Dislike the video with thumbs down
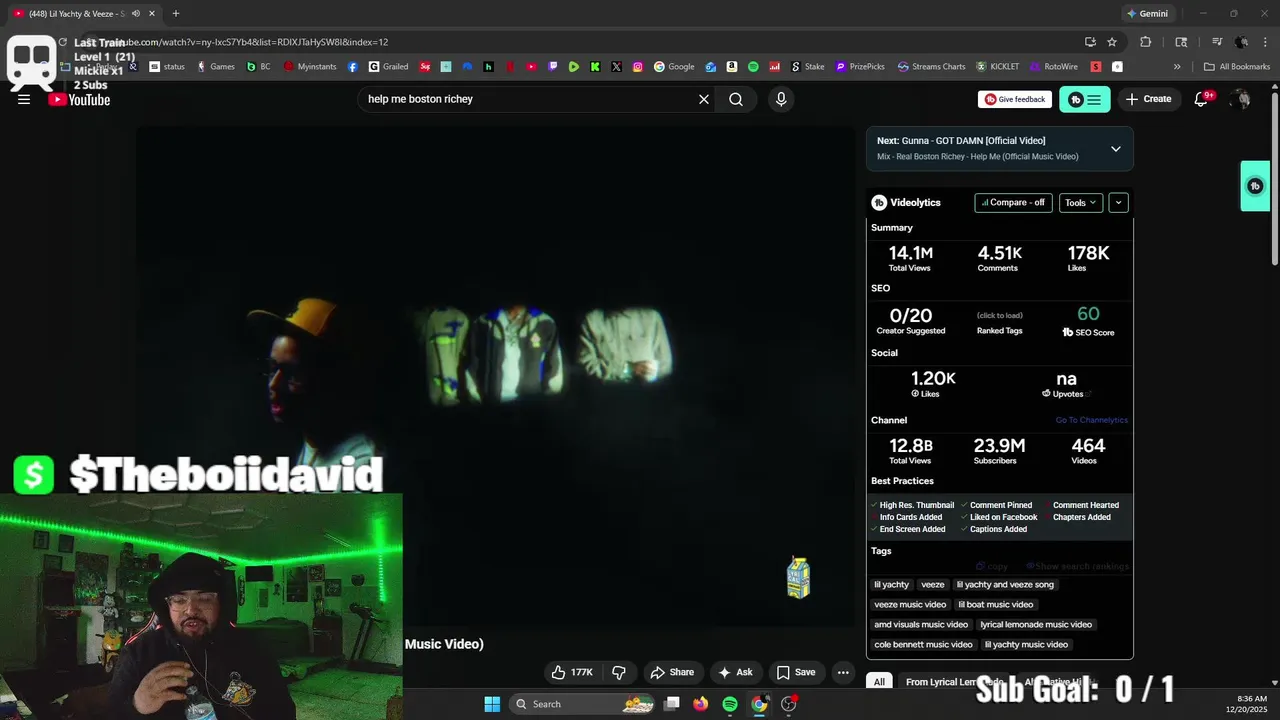Viewport: 1280px width, 720px height. (x=619, y=672)
